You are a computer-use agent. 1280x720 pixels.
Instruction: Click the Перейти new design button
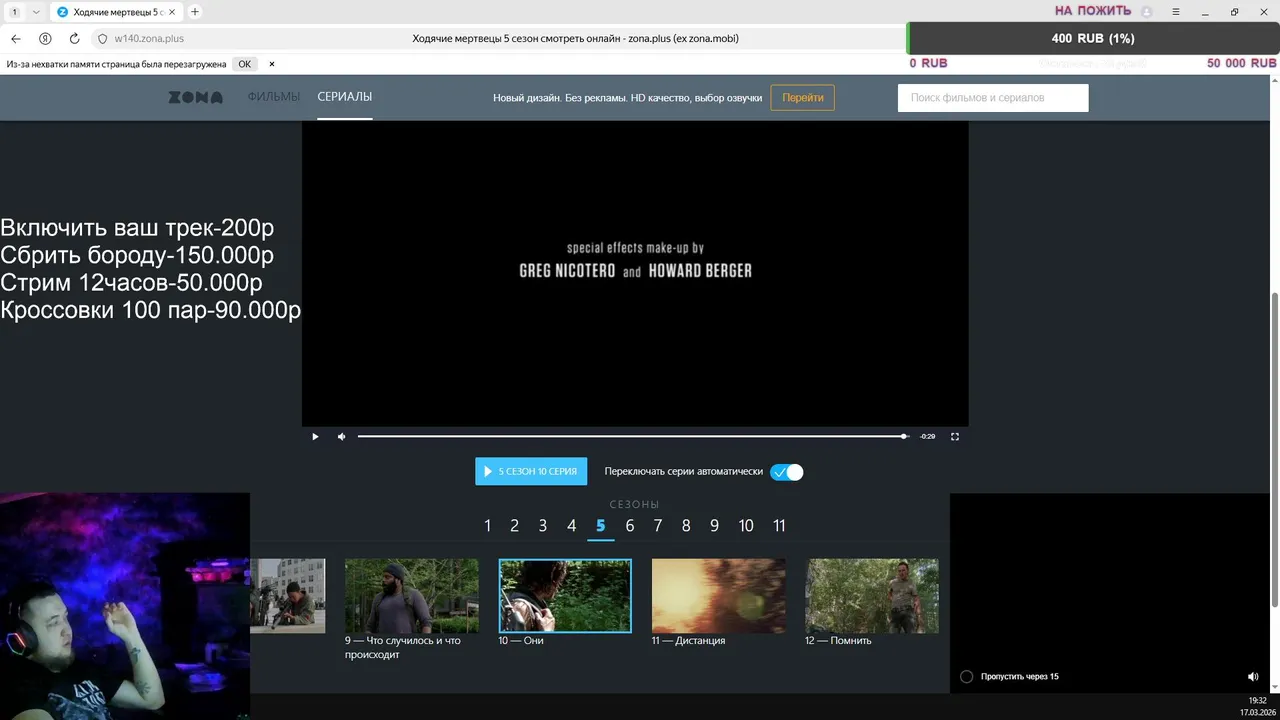[802, 98]
